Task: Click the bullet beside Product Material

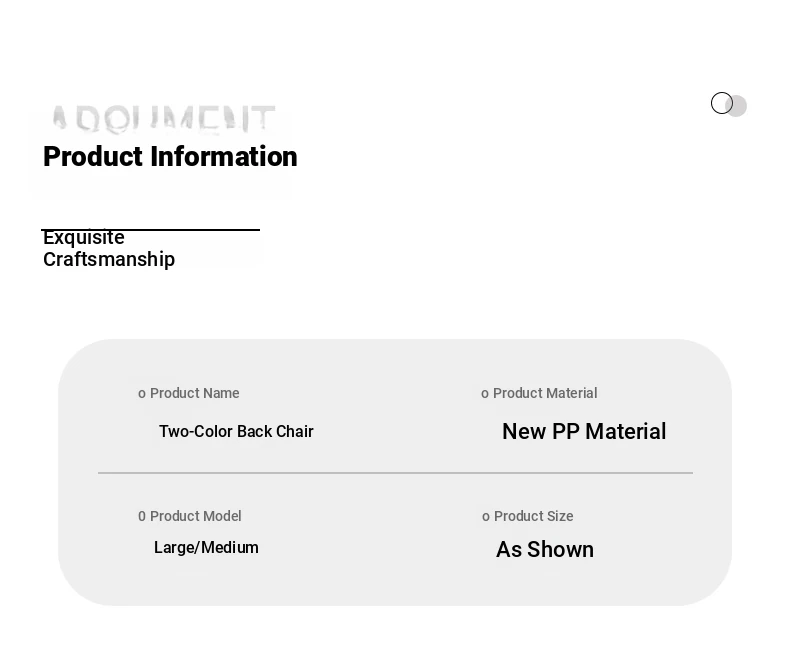Action: click(485, 394)
